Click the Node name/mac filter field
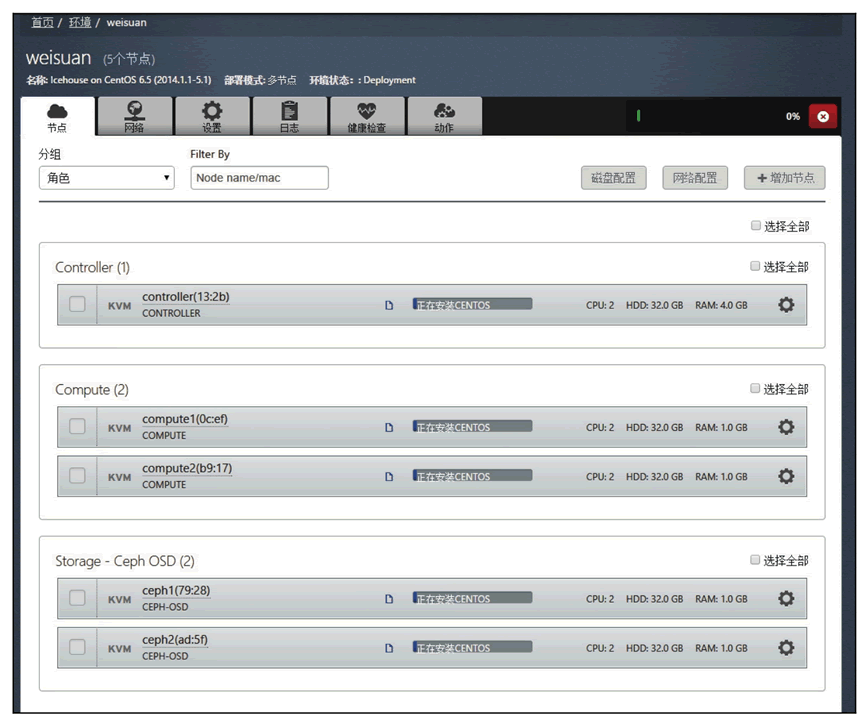The height and width of the screenshot is (723, 866). coord(259,177)
